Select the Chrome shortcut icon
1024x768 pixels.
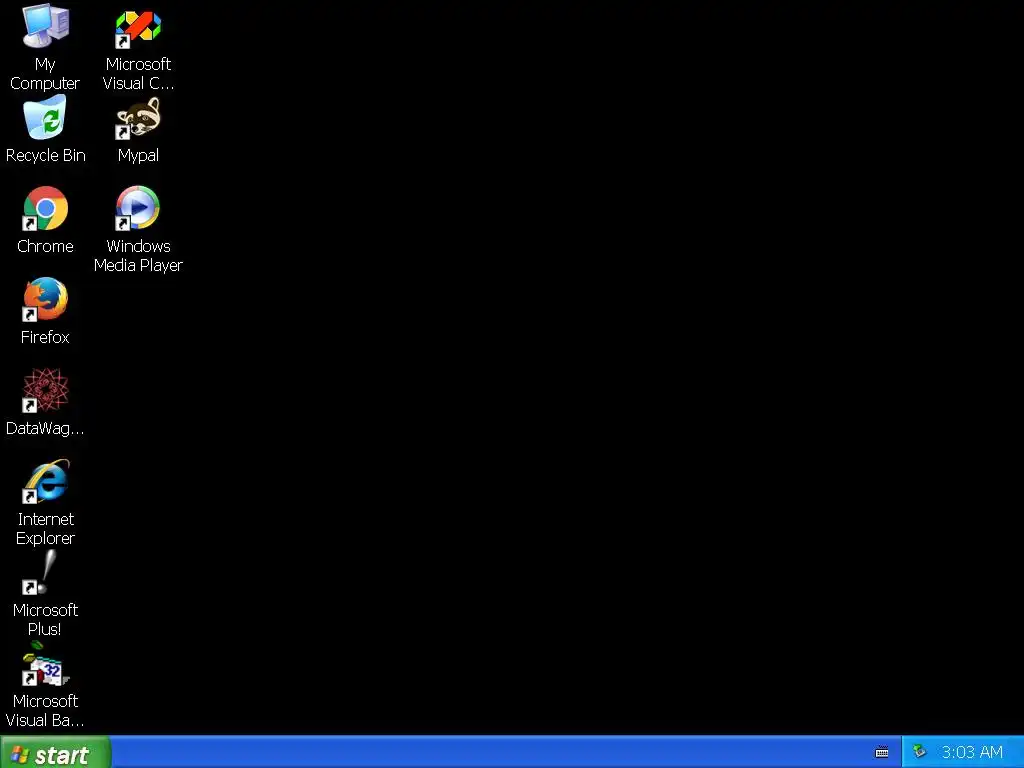[45, 208]
